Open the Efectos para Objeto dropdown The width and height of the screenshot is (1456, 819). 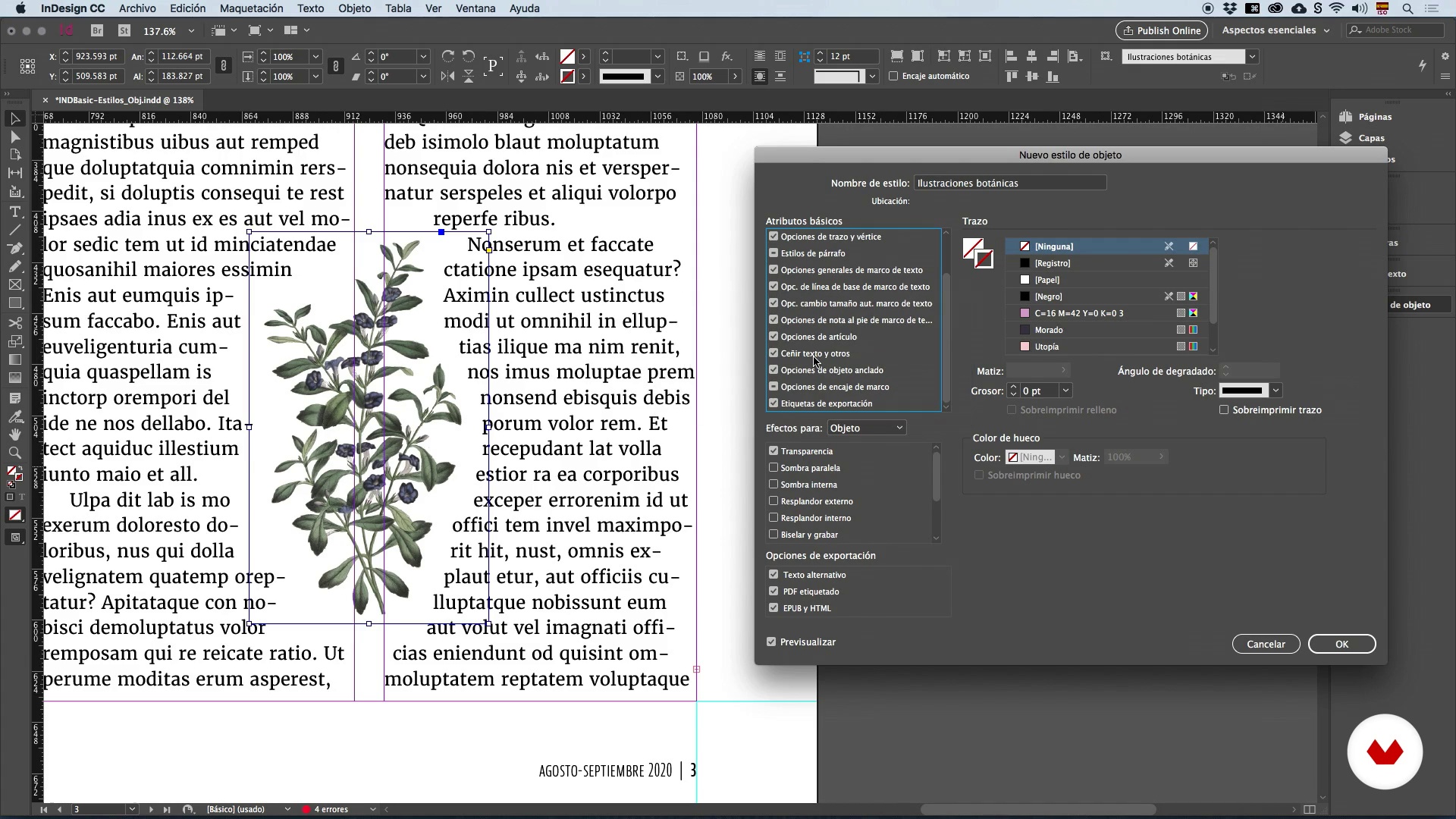tap(866, 428)
